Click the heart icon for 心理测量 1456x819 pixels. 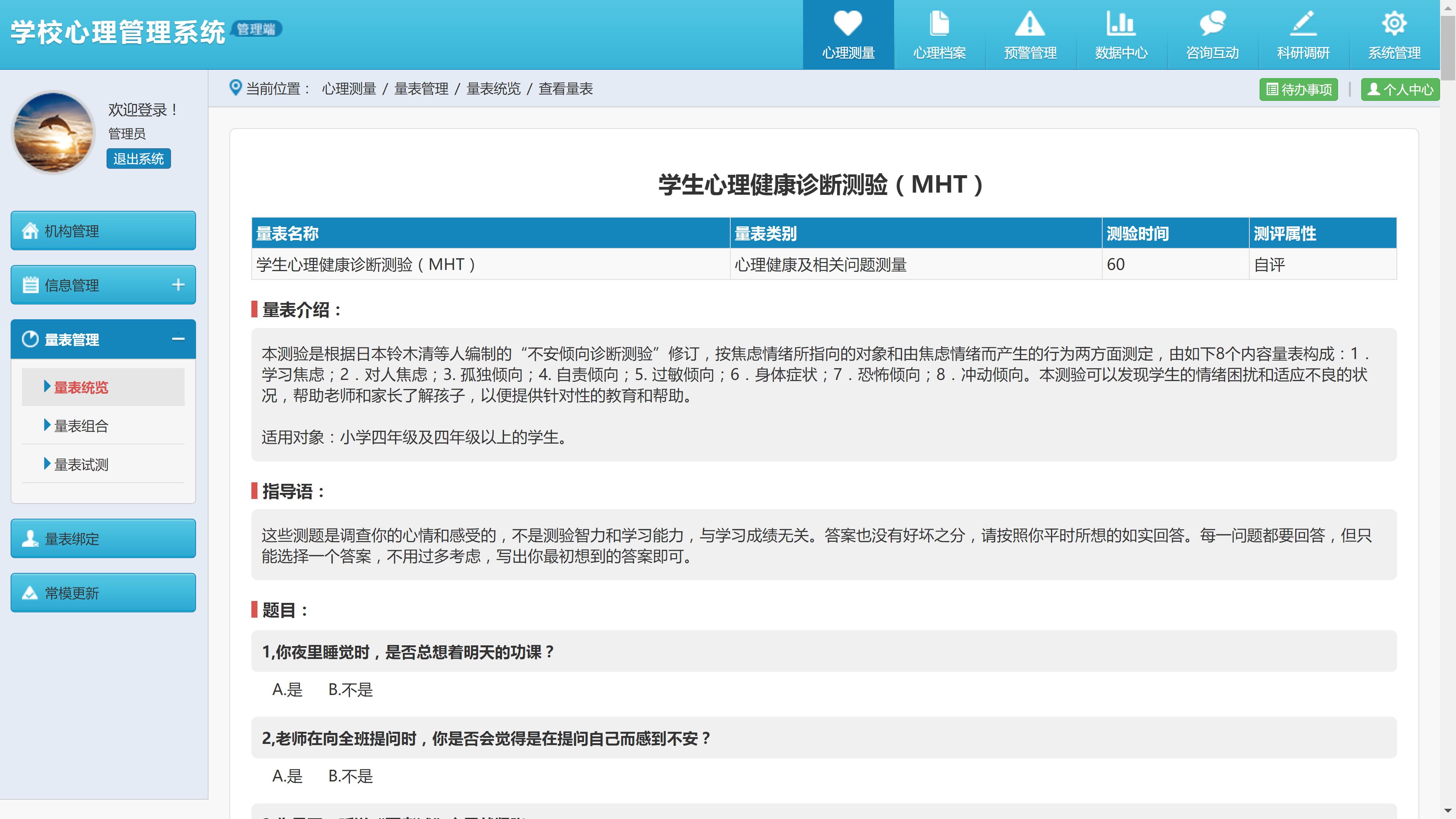point(848,24)
